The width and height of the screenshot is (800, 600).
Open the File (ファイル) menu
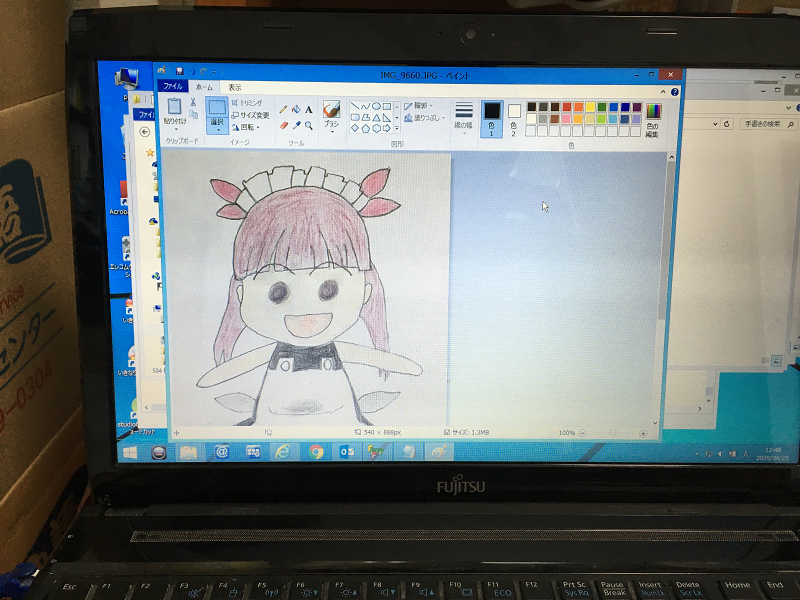(173, 88)
